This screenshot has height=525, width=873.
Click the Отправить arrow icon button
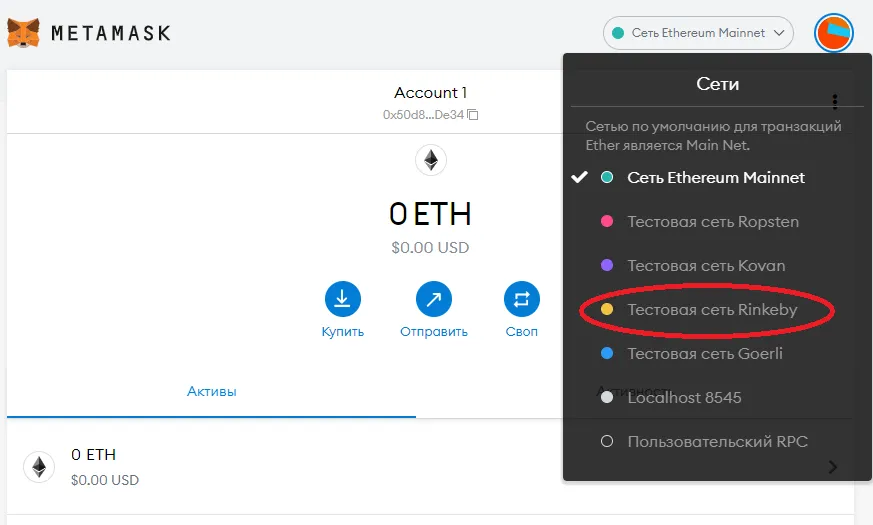pos(434,299)
